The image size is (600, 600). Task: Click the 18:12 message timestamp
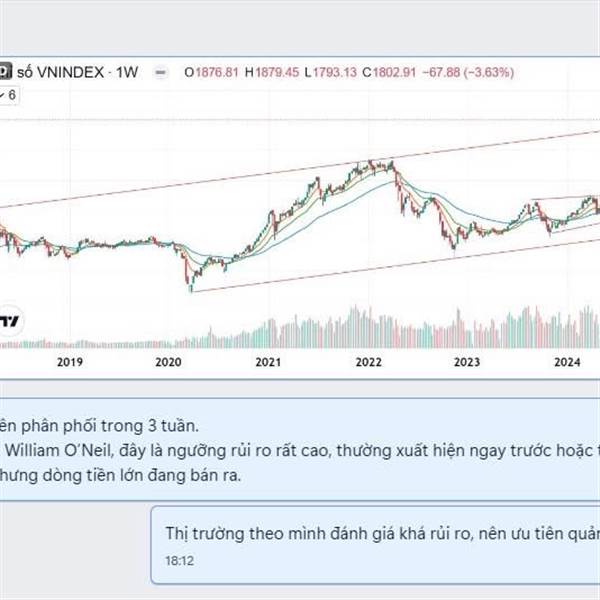click(x=179, y=561)
